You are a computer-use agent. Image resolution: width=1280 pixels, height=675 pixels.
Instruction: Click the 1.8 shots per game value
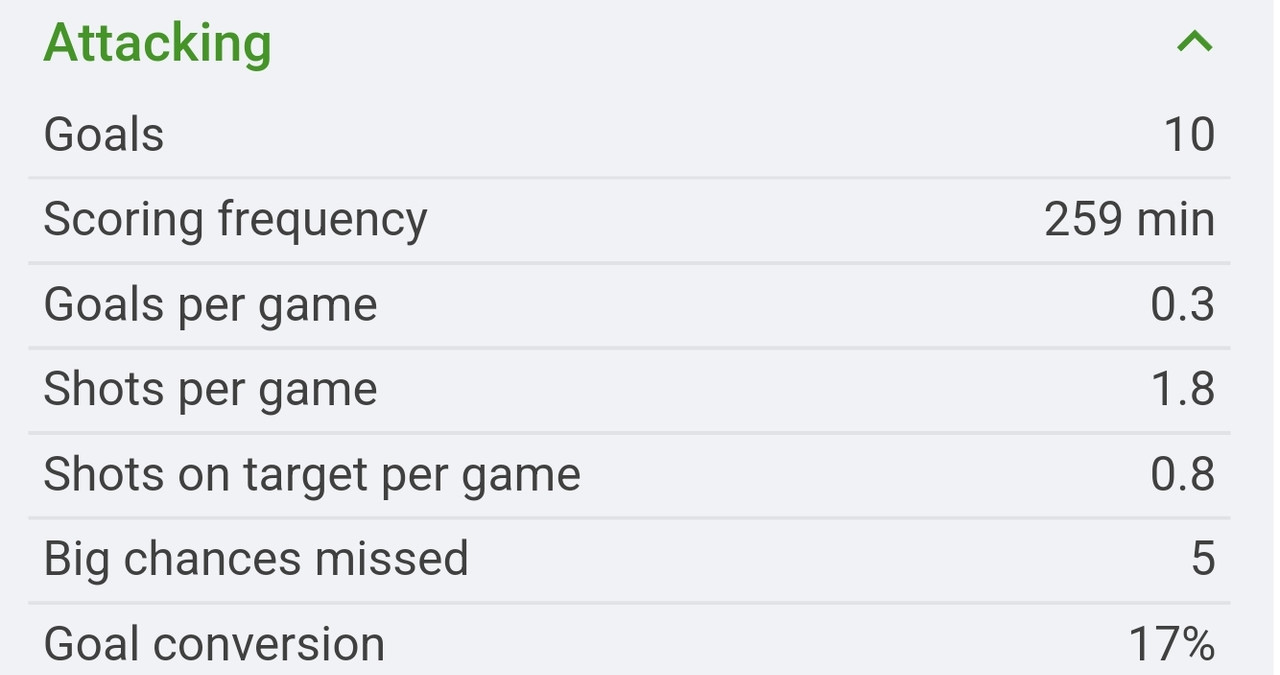click(x=1184, y=389)
